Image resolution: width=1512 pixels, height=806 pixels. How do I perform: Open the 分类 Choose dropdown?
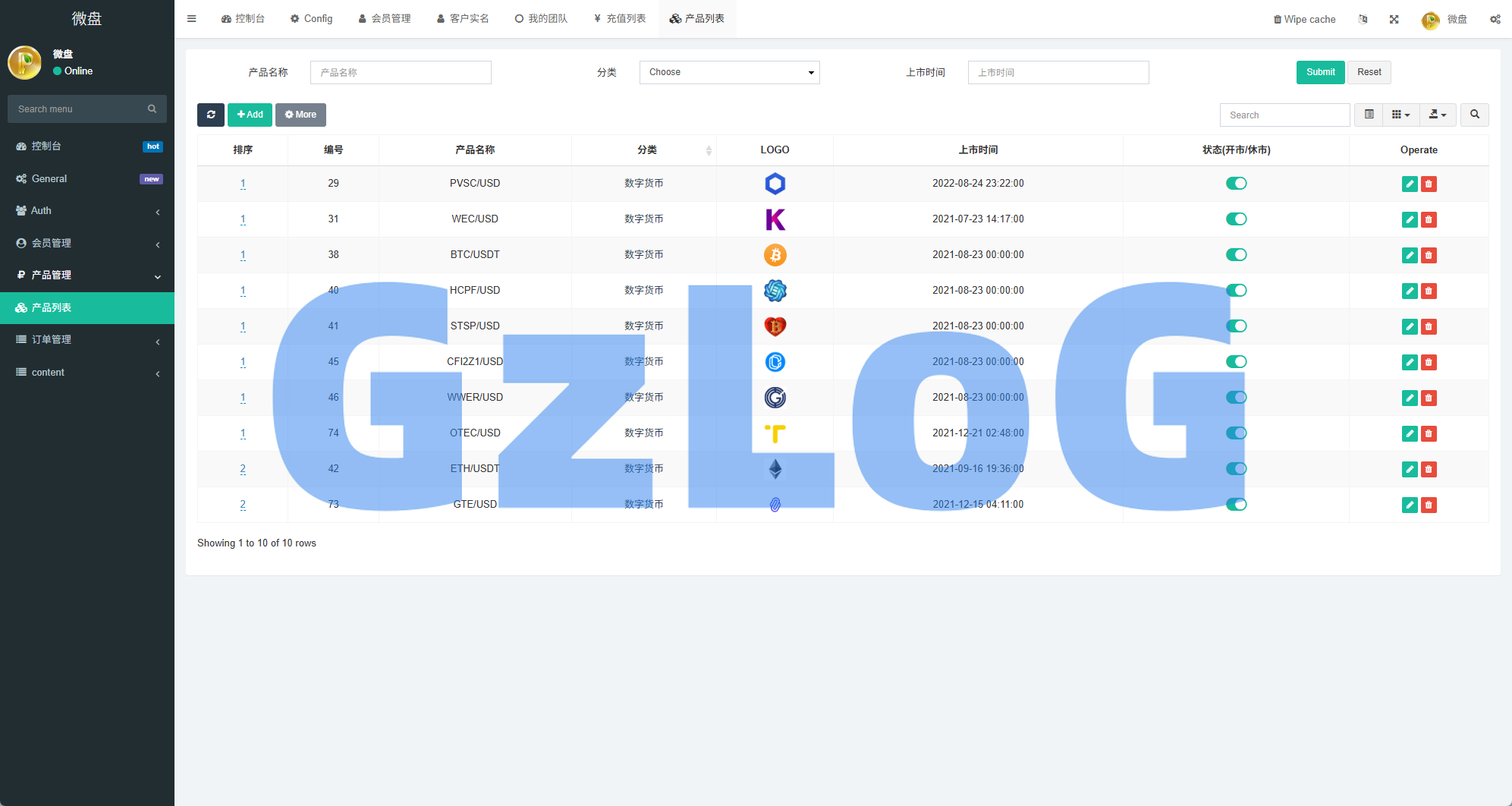(729, 72)
